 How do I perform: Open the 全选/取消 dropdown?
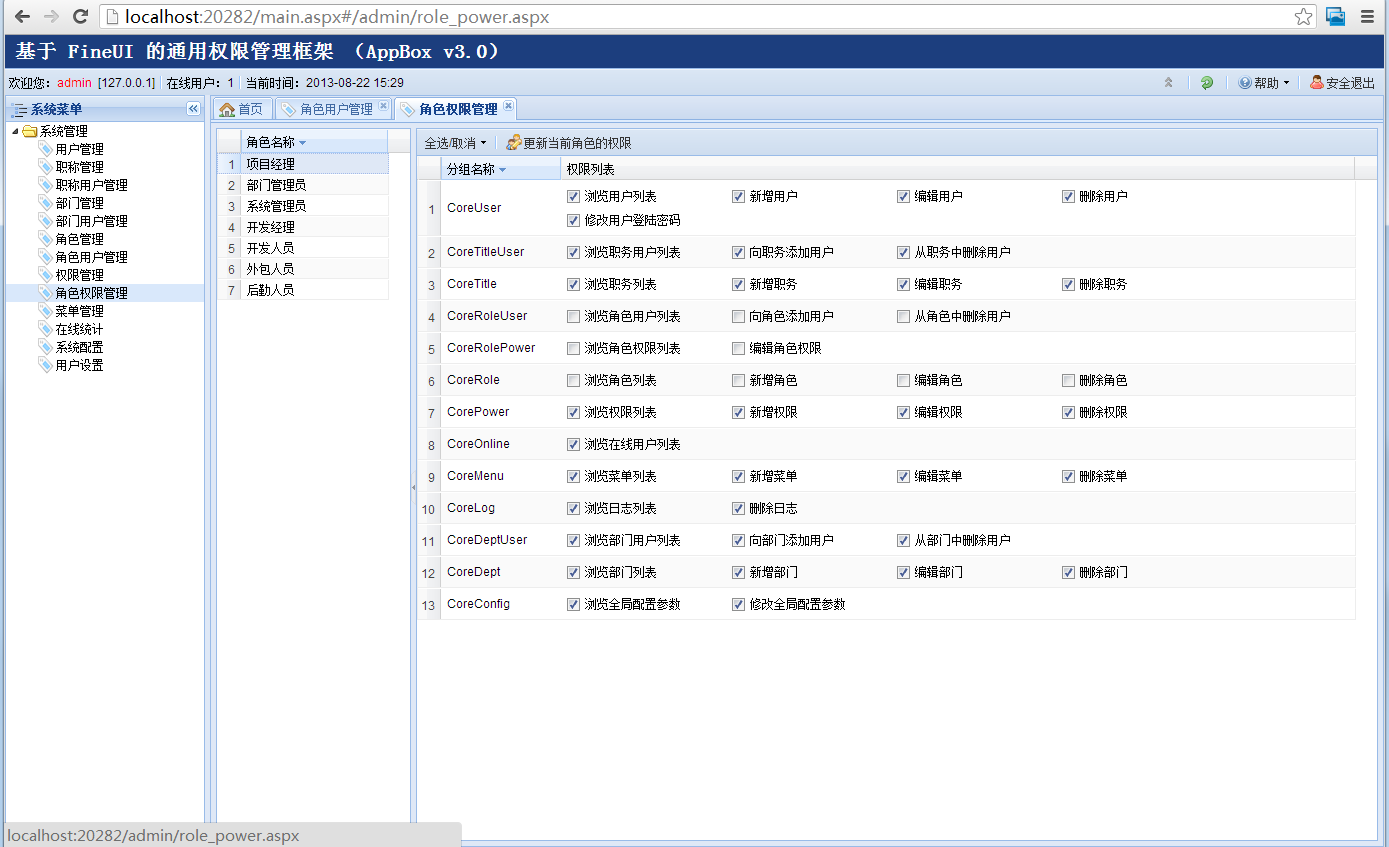[x=455, y=143]
